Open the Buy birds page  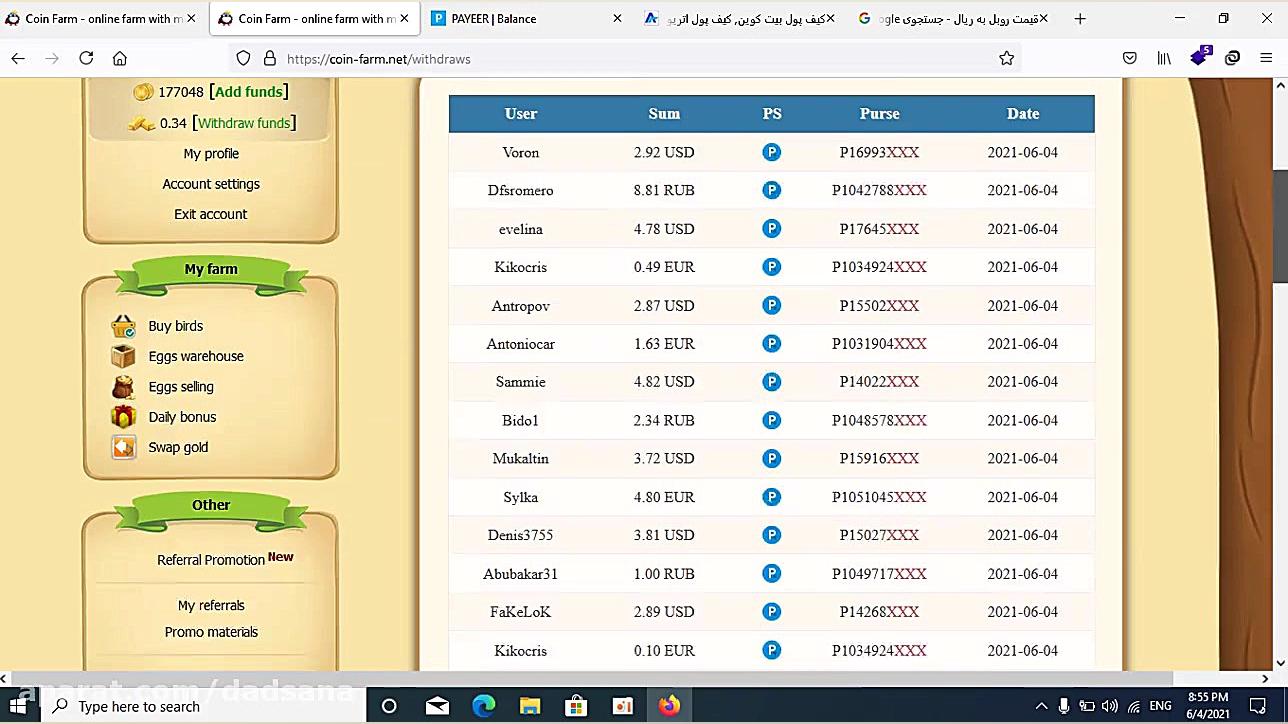176,326
